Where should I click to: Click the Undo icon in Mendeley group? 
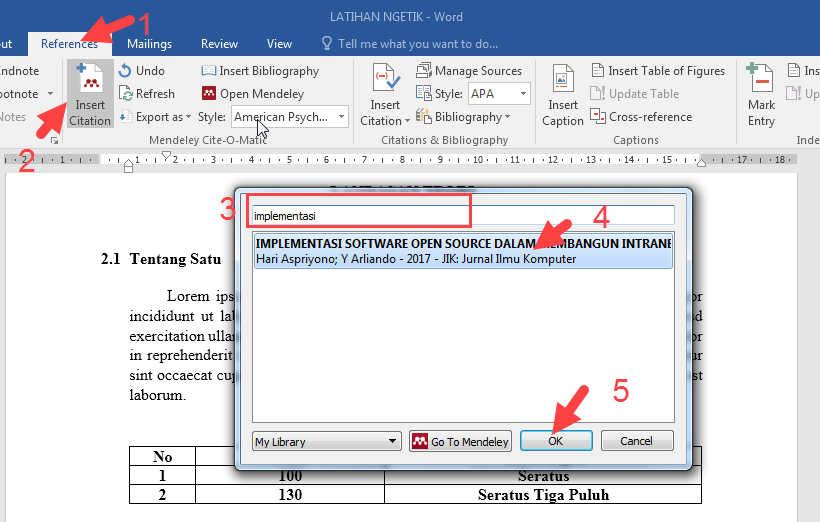click(x=126, y=71)
